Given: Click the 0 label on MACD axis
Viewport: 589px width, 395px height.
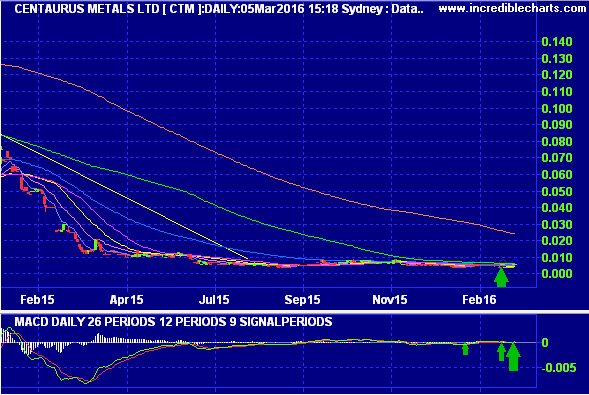Looking at the screenshot, I should (x=545, y=342).
